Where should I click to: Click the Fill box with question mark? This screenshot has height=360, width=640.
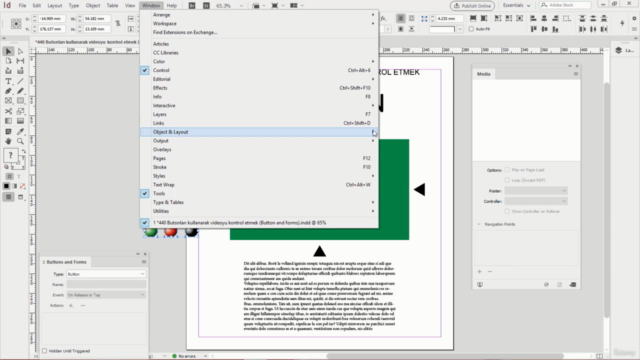tap(10, 155)
